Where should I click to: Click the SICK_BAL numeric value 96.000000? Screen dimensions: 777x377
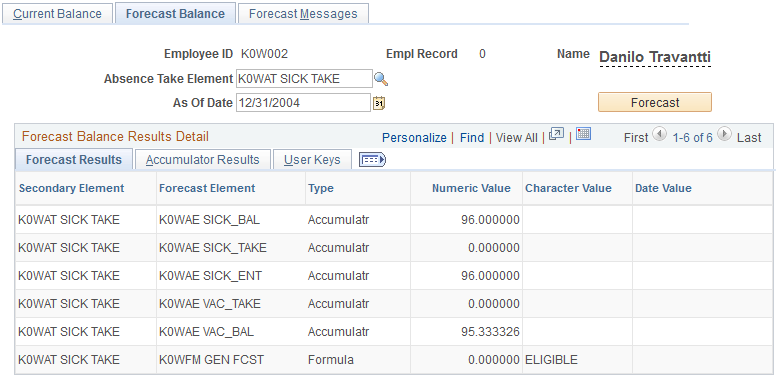point(490,219)
